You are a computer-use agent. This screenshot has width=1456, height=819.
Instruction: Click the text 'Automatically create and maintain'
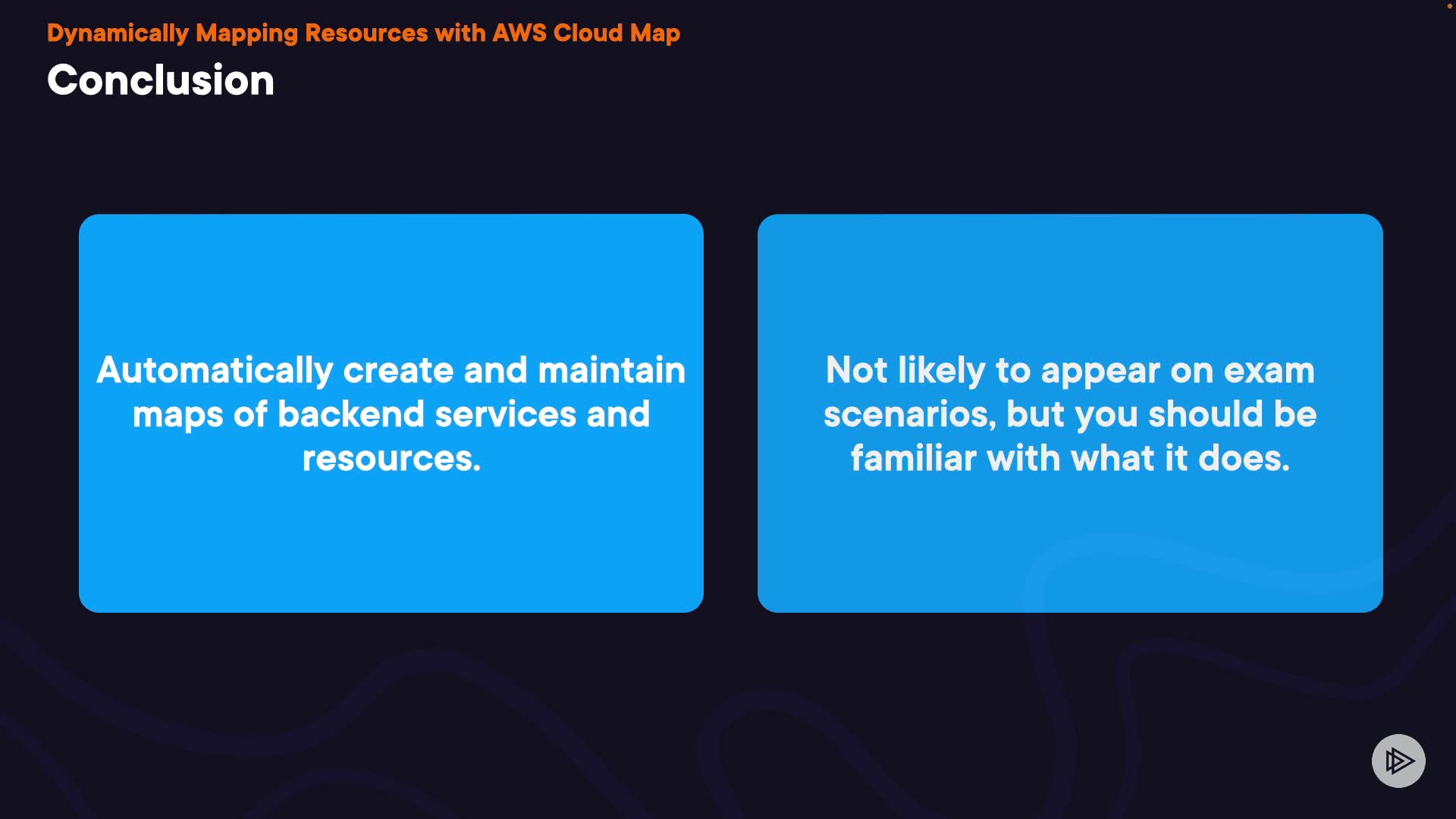[391, 370]
